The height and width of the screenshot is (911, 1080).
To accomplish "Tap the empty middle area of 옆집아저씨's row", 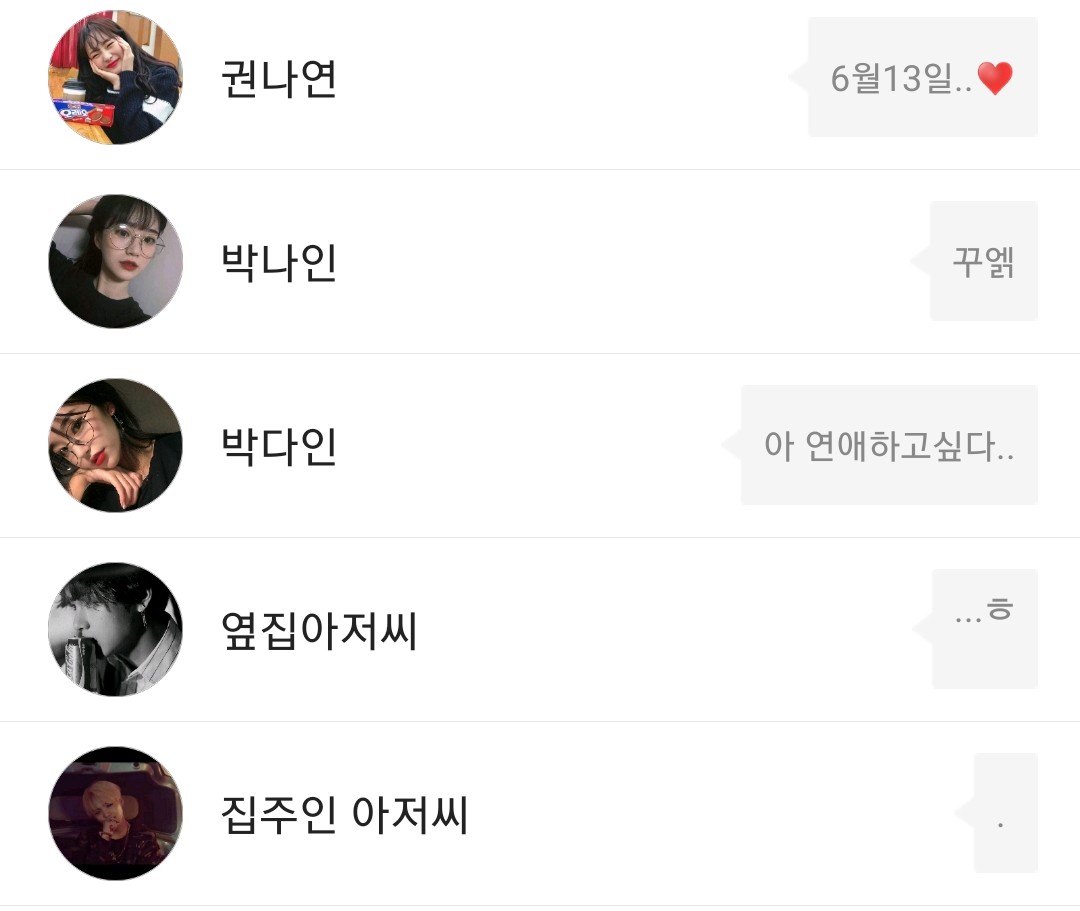I will point(660,630).
